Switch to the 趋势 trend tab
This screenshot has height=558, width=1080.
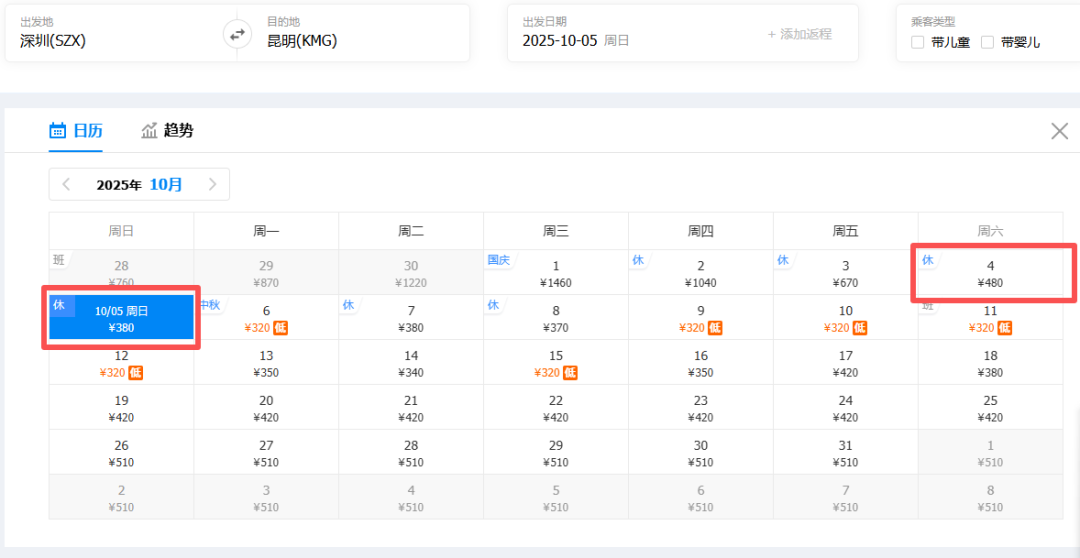[167, 130]
